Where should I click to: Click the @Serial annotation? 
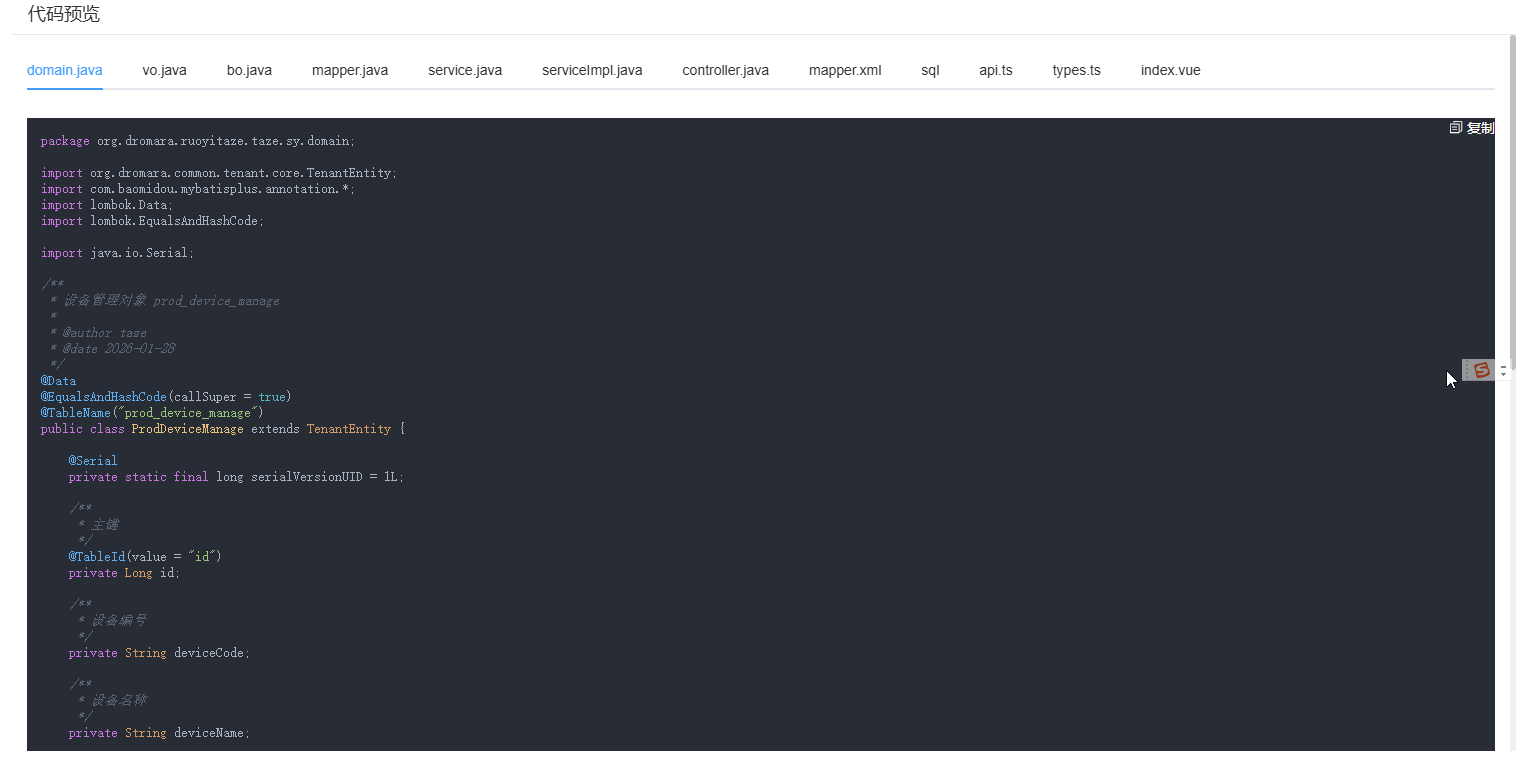point(93,461)
